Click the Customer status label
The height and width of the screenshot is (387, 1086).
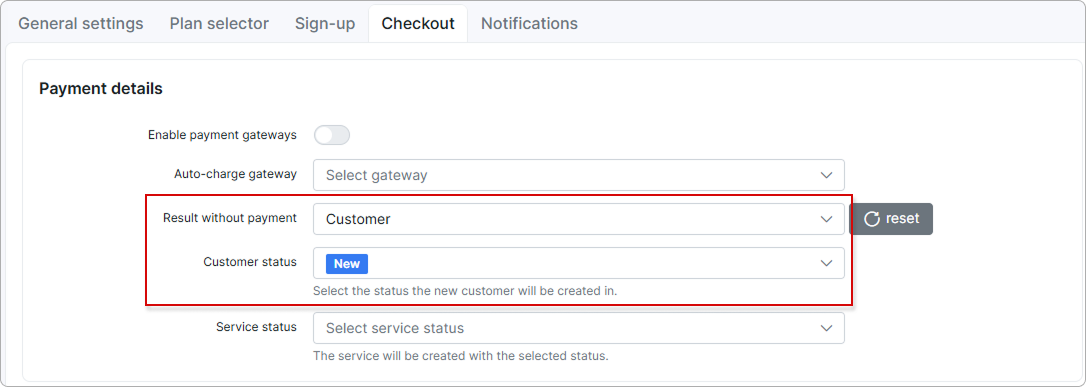point(250,262)
